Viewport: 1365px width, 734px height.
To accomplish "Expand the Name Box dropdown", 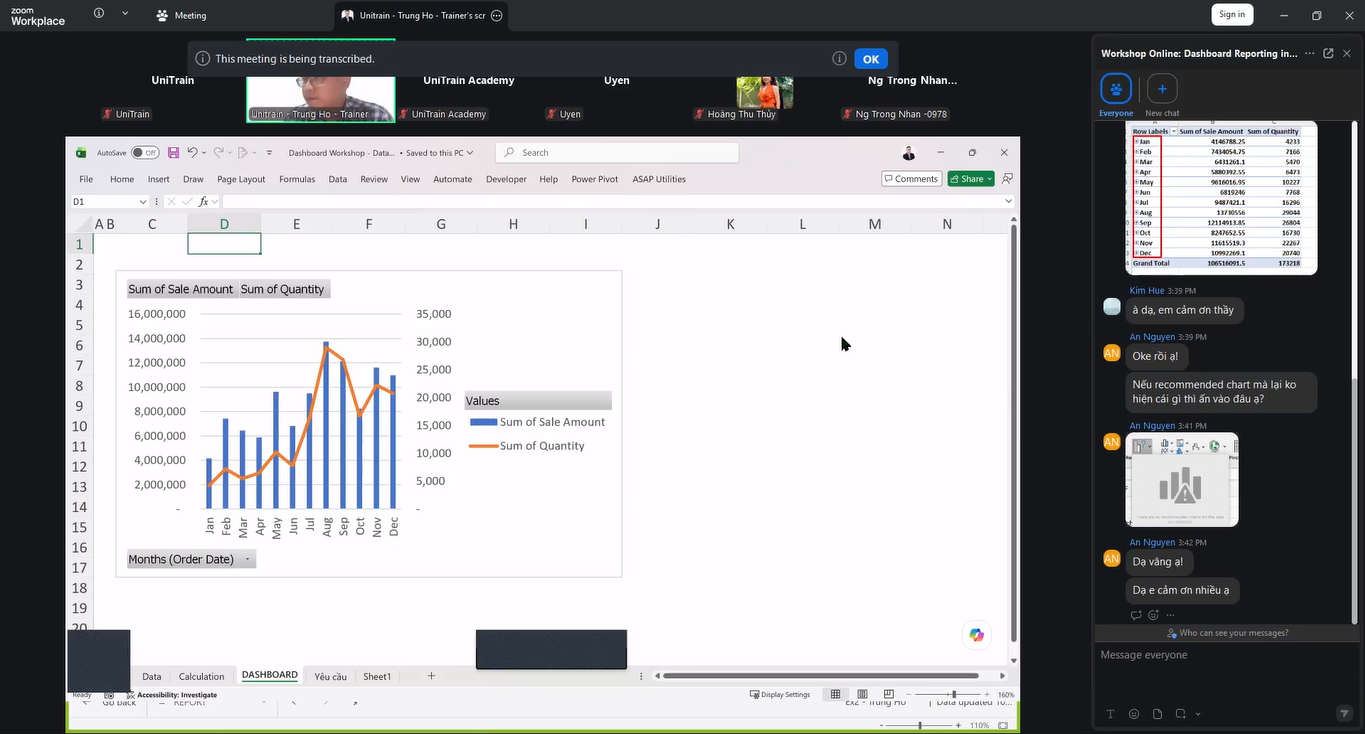I will tap(142, 202).
